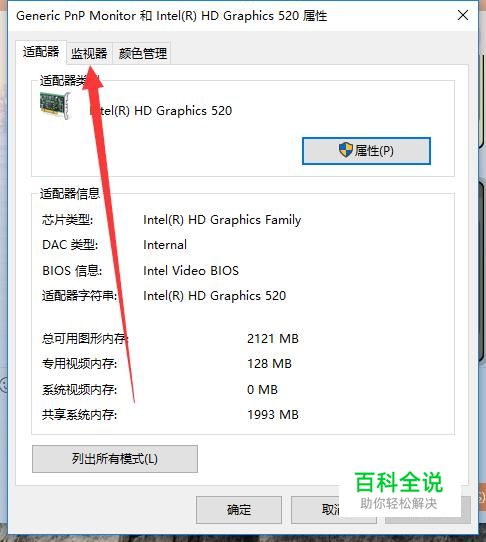This screenshot has height=542, width=486.
Task: Click the 百科全说 watermark logo
Action: coord(399,482)
